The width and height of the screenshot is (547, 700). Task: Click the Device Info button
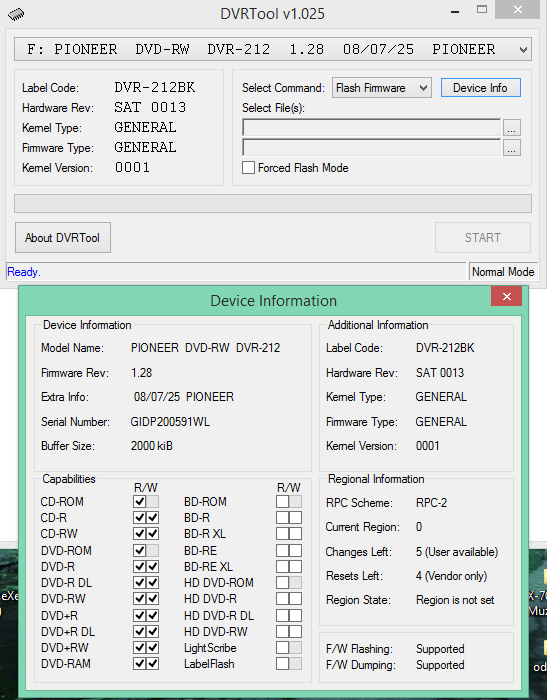click(x=480, y=88)
